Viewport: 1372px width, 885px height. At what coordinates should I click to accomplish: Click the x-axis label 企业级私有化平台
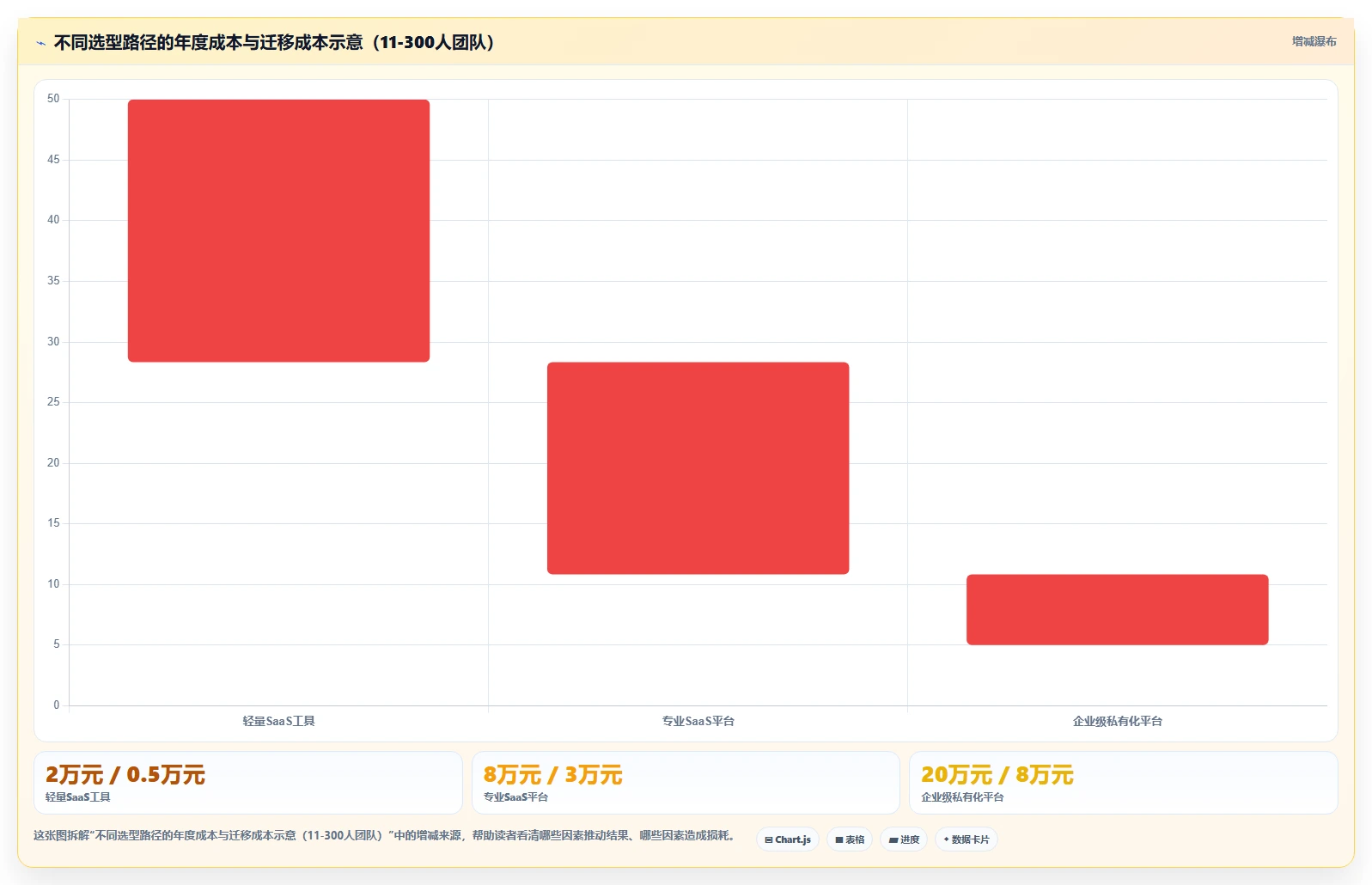(1117, 721)
